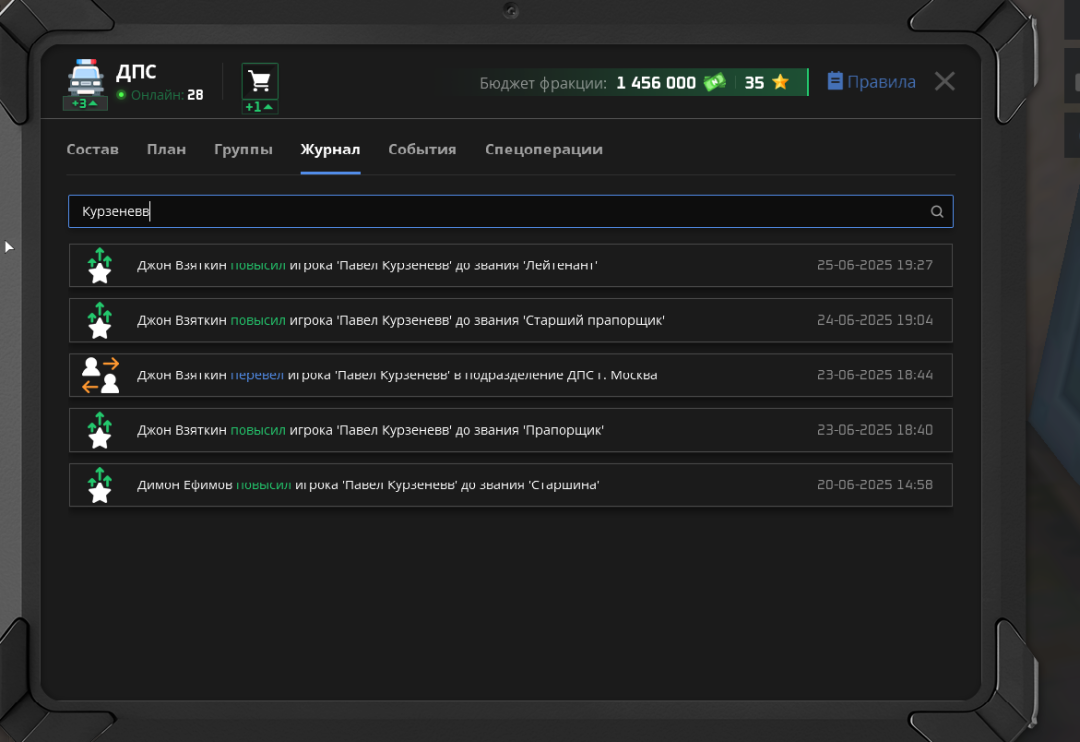Go to the Группы tab

[243, 149]
